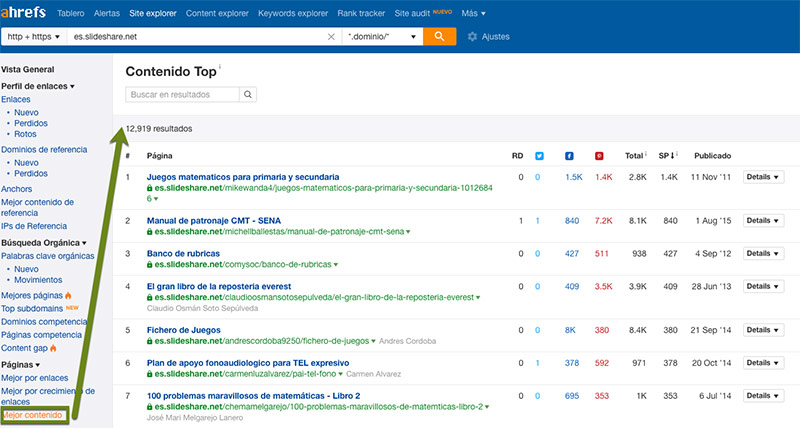
Task: Open Dominios de referencia link
Action: [x=44, y=149]
